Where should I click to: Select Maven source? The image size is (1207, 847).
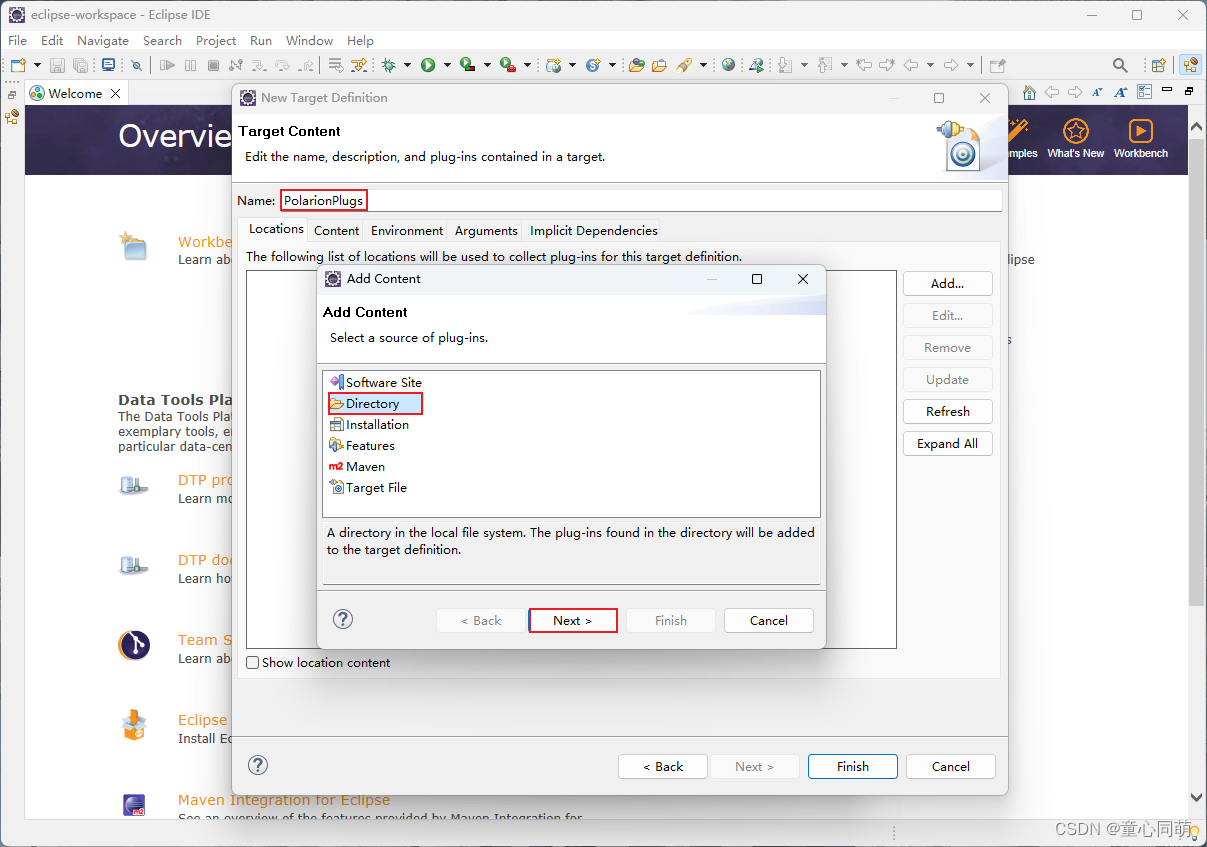tap(357, 466)
